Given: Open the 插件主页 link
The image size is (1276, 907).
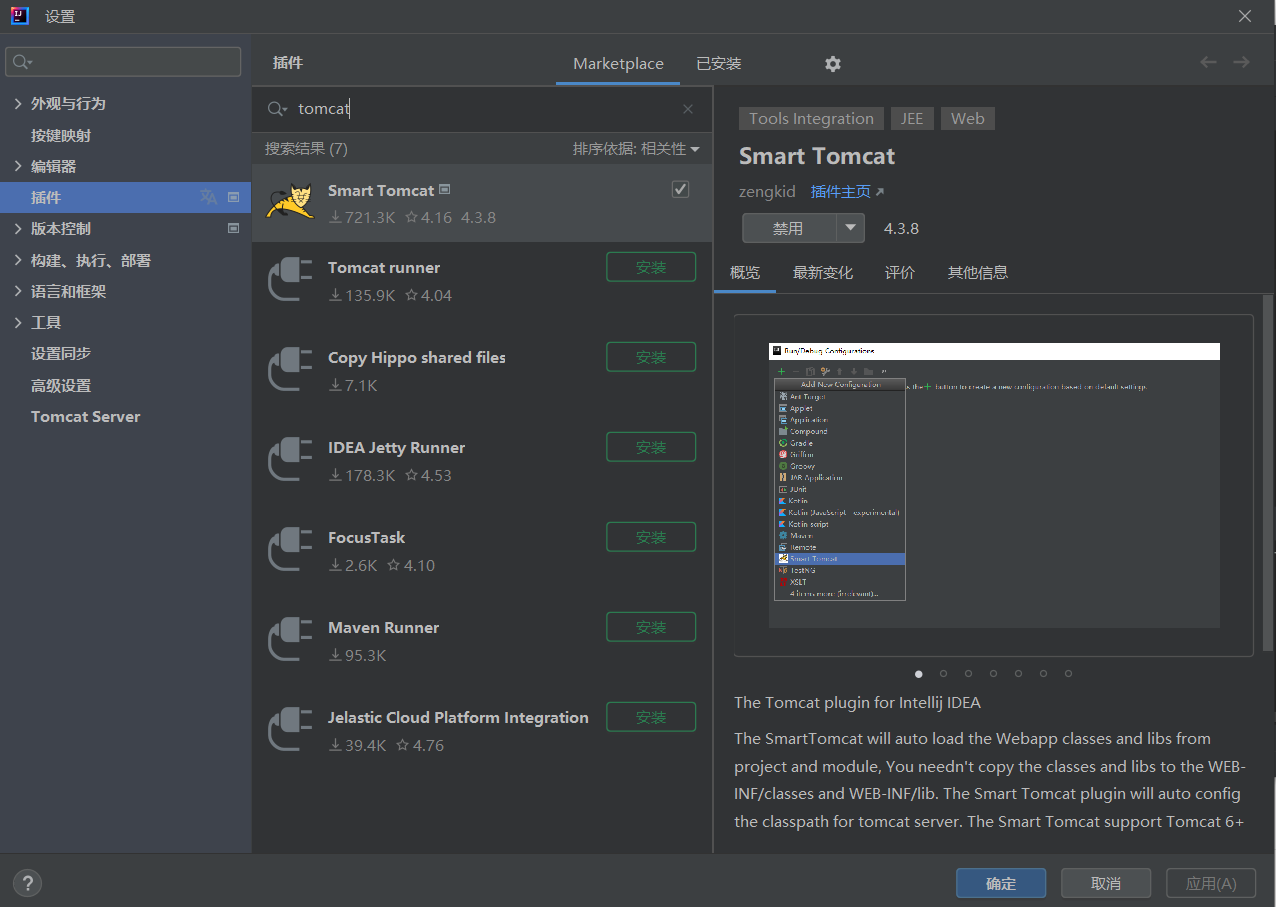Looking at the screenshot, I should [x=847, y=191].
